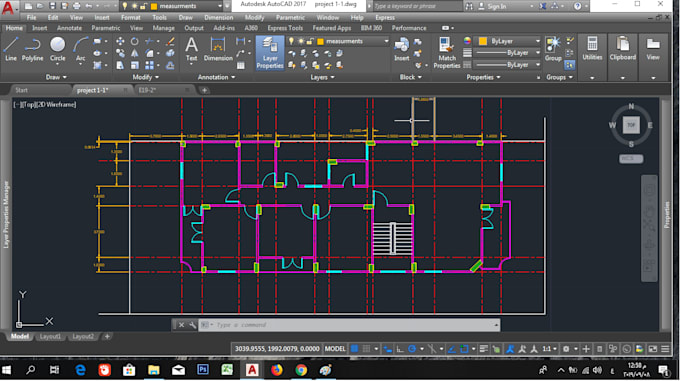
Task: Switch to the E19-2 drawing tab
Action: coord(147,90)
